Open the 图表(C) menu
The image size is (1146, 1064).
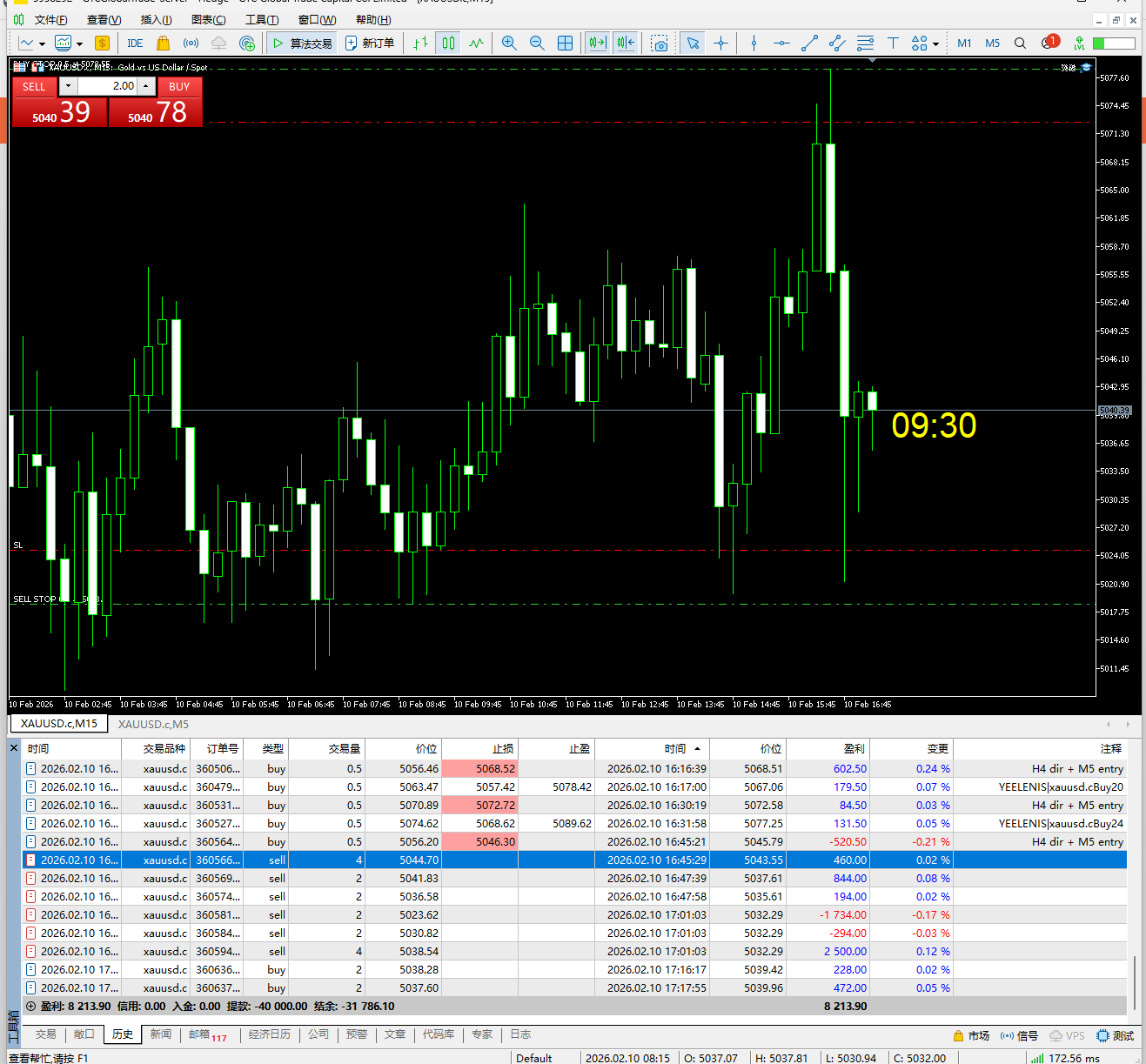tap(208, 20)
